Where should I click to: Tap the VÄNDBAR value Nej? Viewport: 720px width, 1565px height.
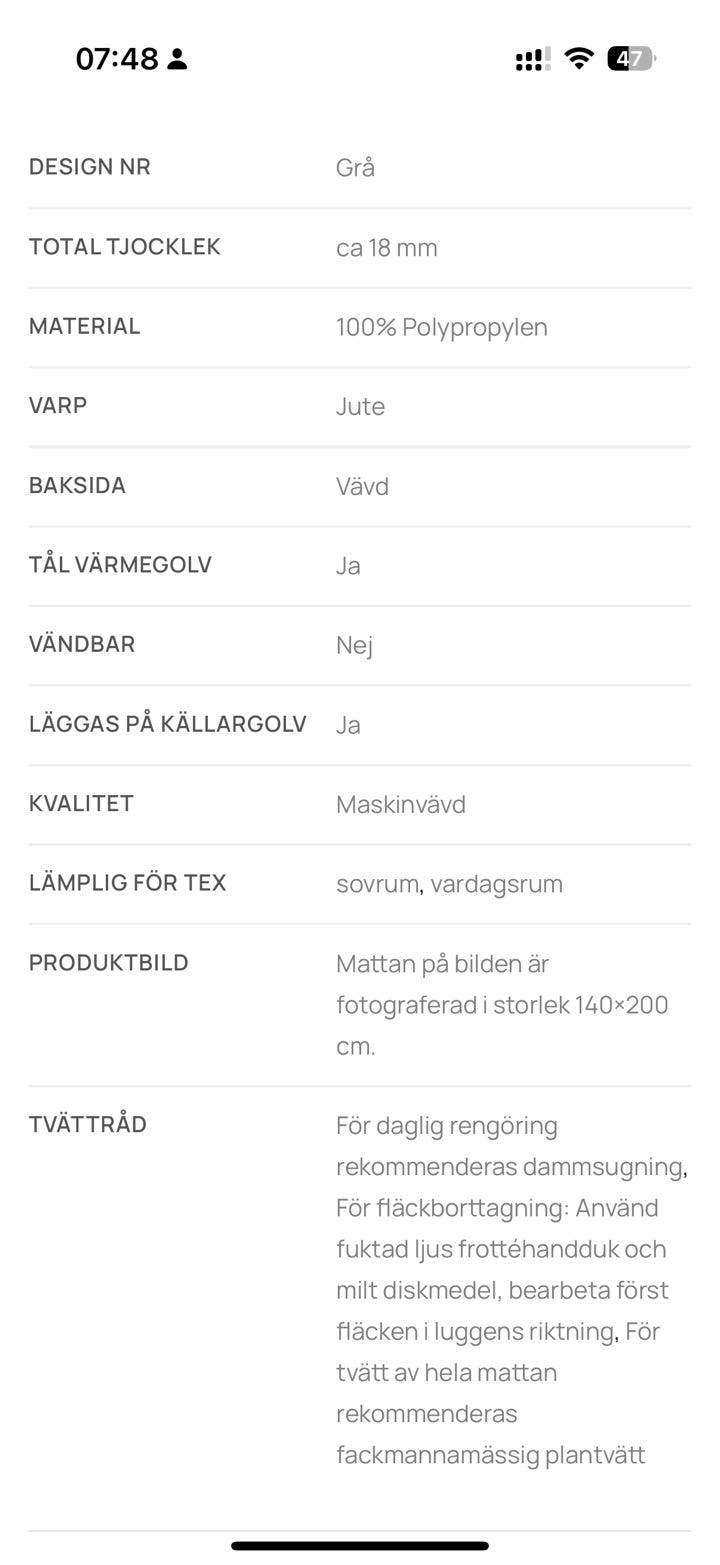pyautogui.click(x=354, y=646)
